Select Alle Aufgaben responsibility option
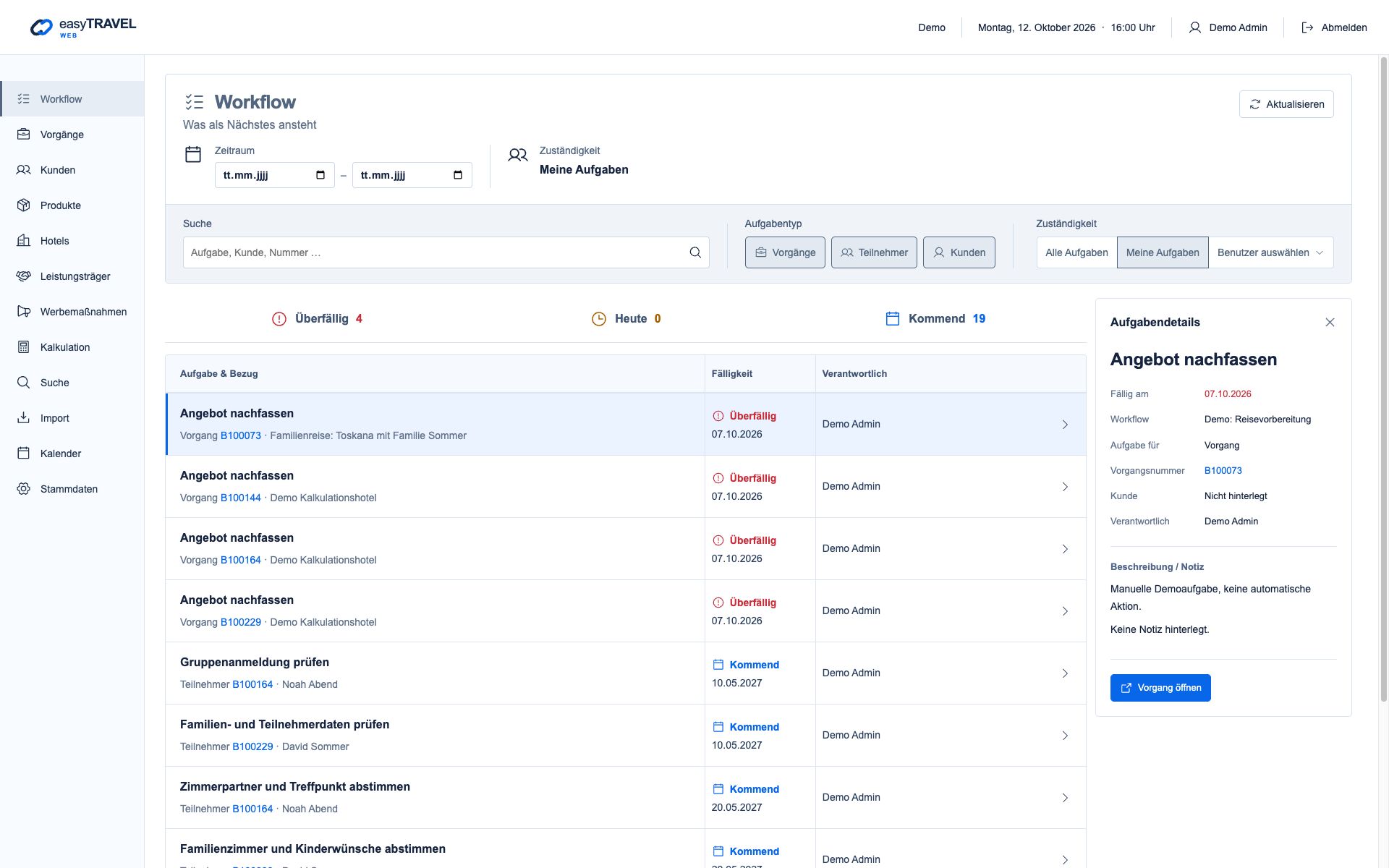This screenshot has height=868, width=1389. pos(1076,252)
